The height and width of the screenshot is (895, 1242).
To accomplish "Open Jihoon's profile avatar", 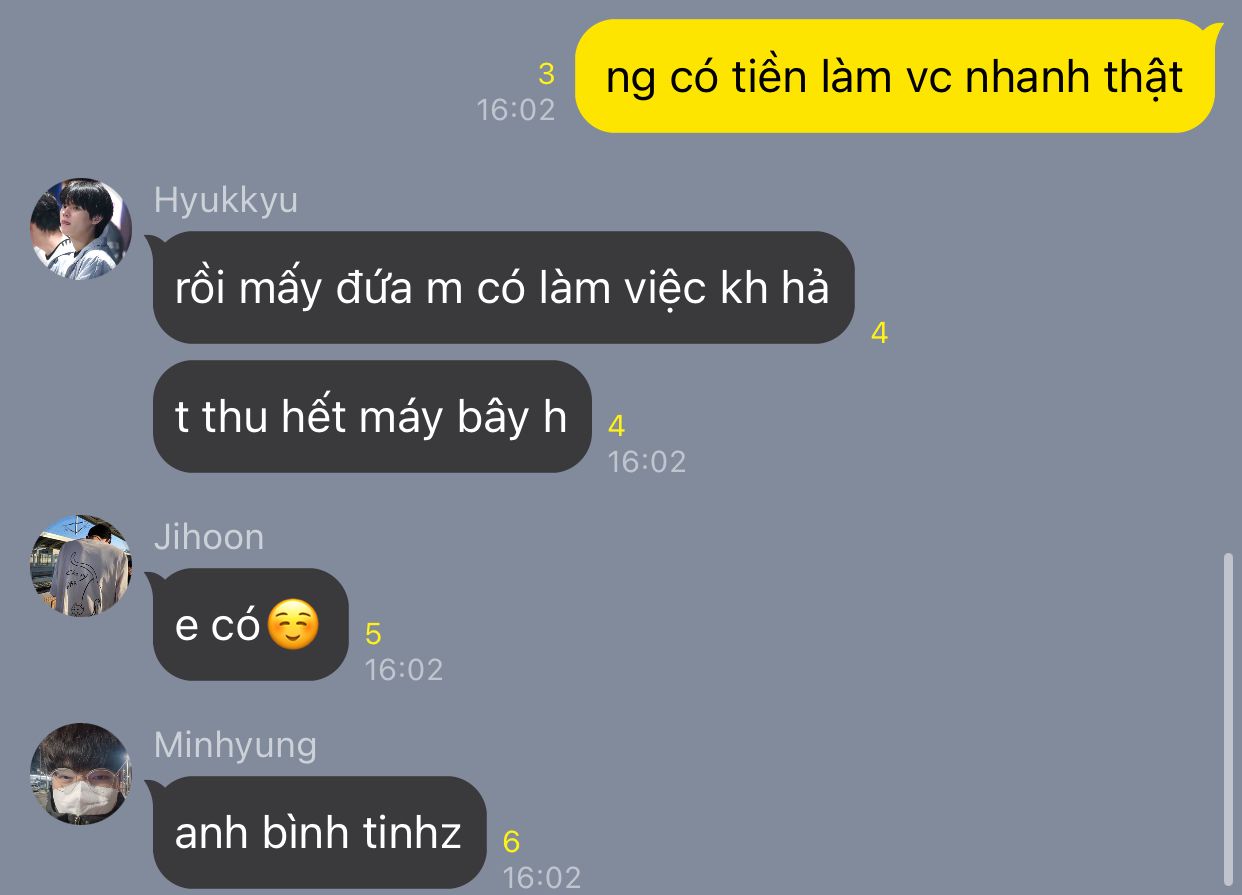I will pyautogui.click(x=81, y=565).
